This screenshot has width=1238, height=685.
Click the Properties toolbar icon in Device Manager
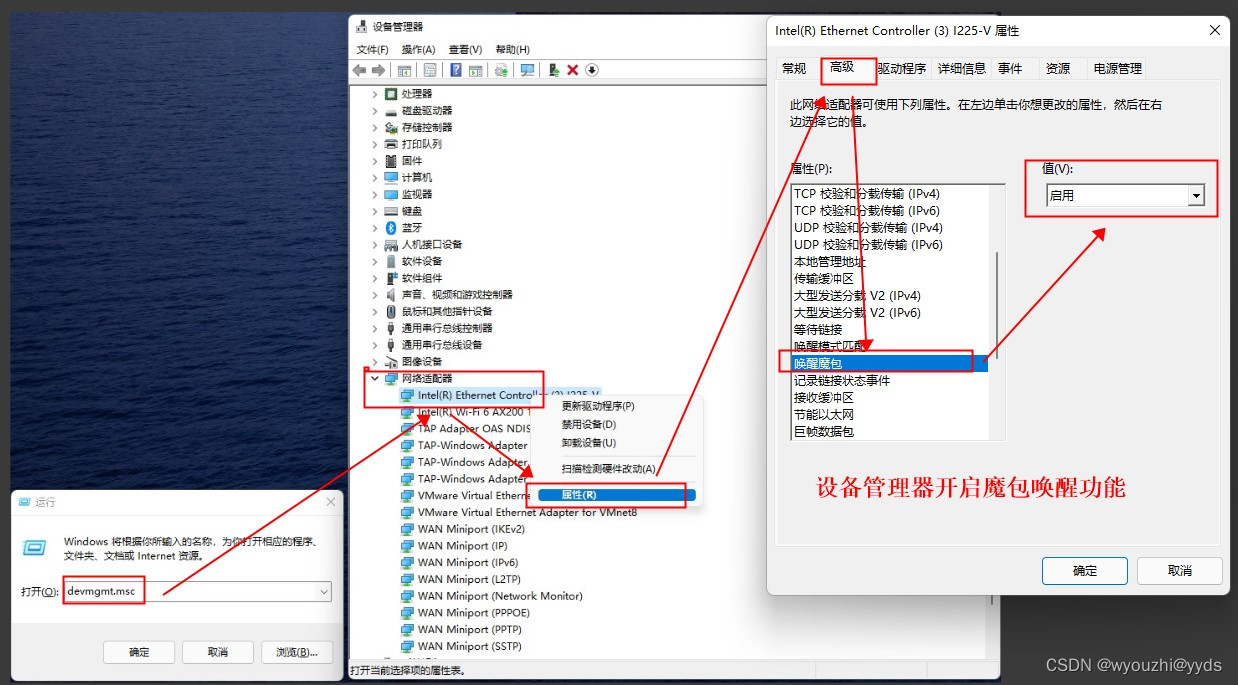tap(431, 70)
